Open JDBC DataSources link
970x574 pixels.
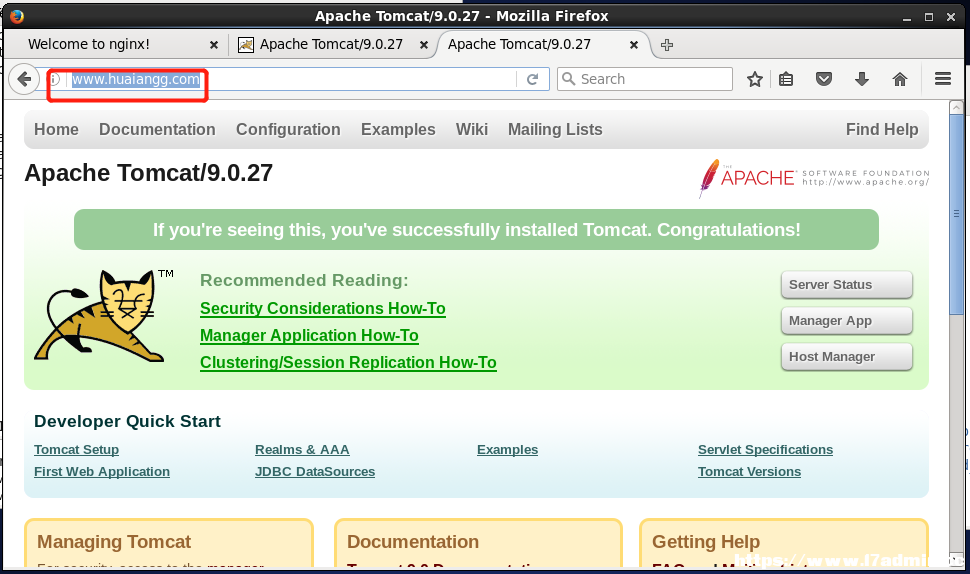(x=315, y=471)
